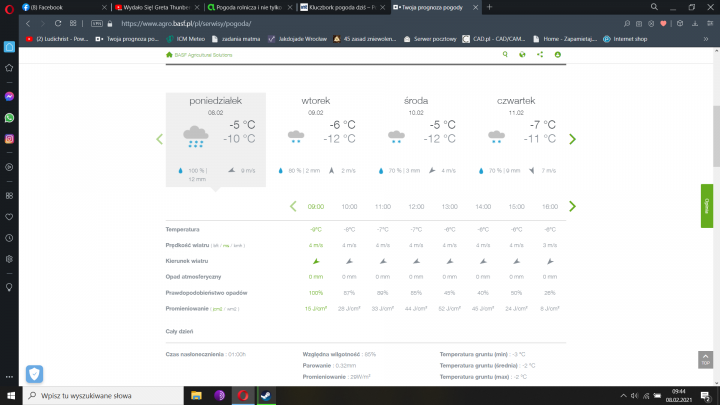Screen dimensions: 720x405
Task: Add page to bookmarks with heart icon
Action: point(663,23)
